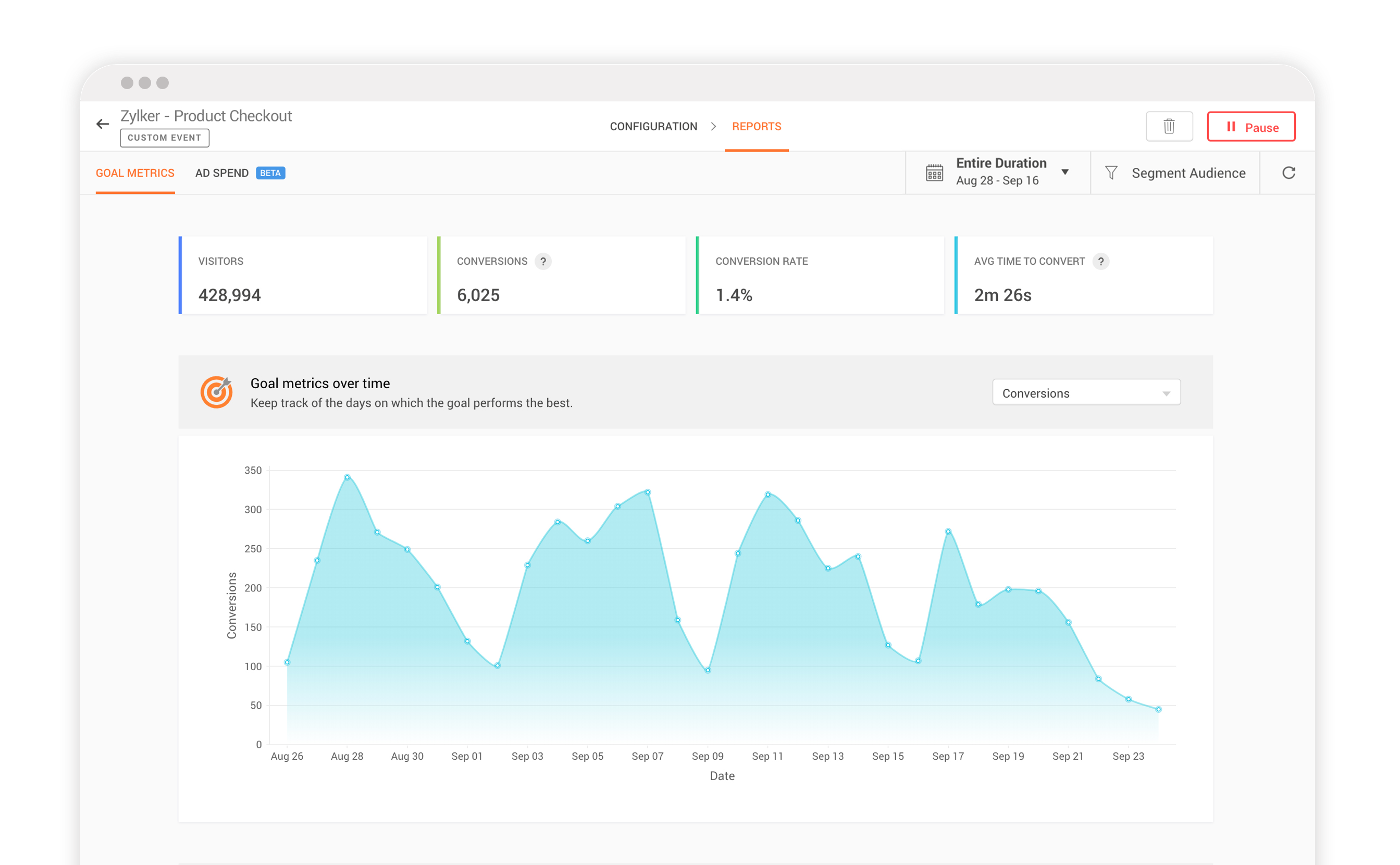Click the Avg Time to Convert help icon
The width and height of the screenshot is (1400, 865).
[x=1100, y=262]
